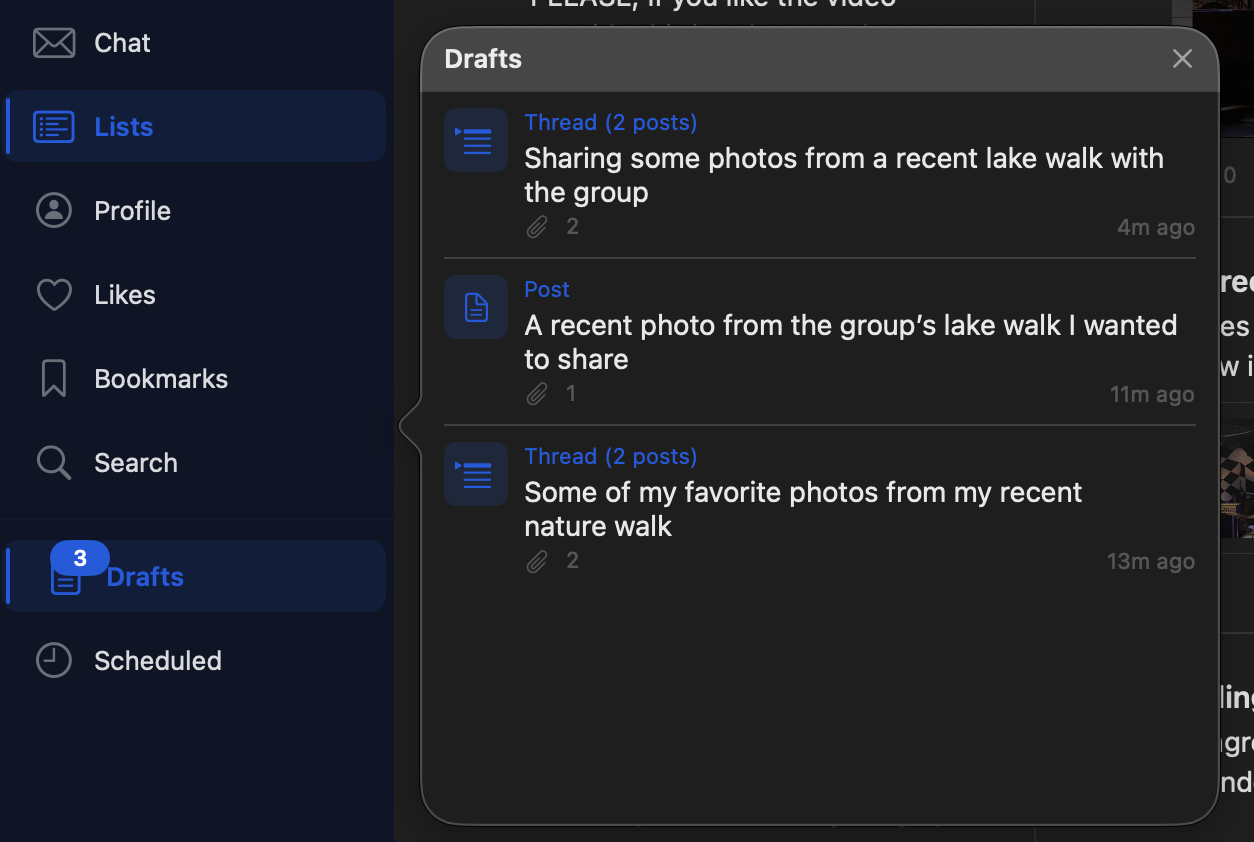Click the Profile person icon
This screenshot has height=842, width=1254.
(54, 210)
